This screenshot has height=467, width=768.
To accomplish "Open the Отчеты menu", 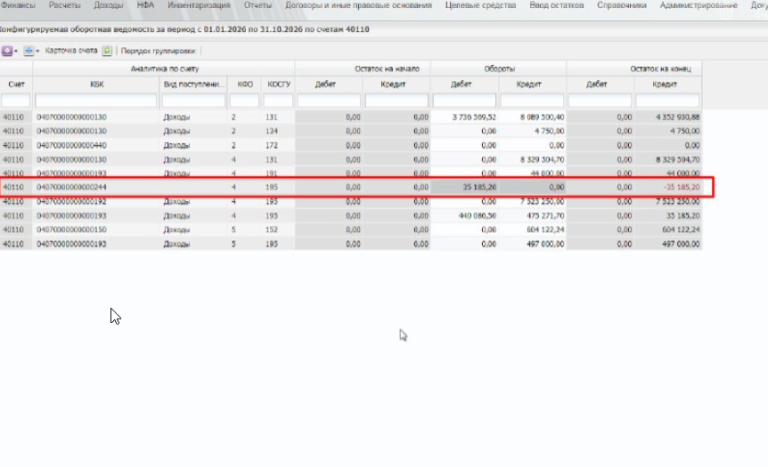I will point(258,5).
